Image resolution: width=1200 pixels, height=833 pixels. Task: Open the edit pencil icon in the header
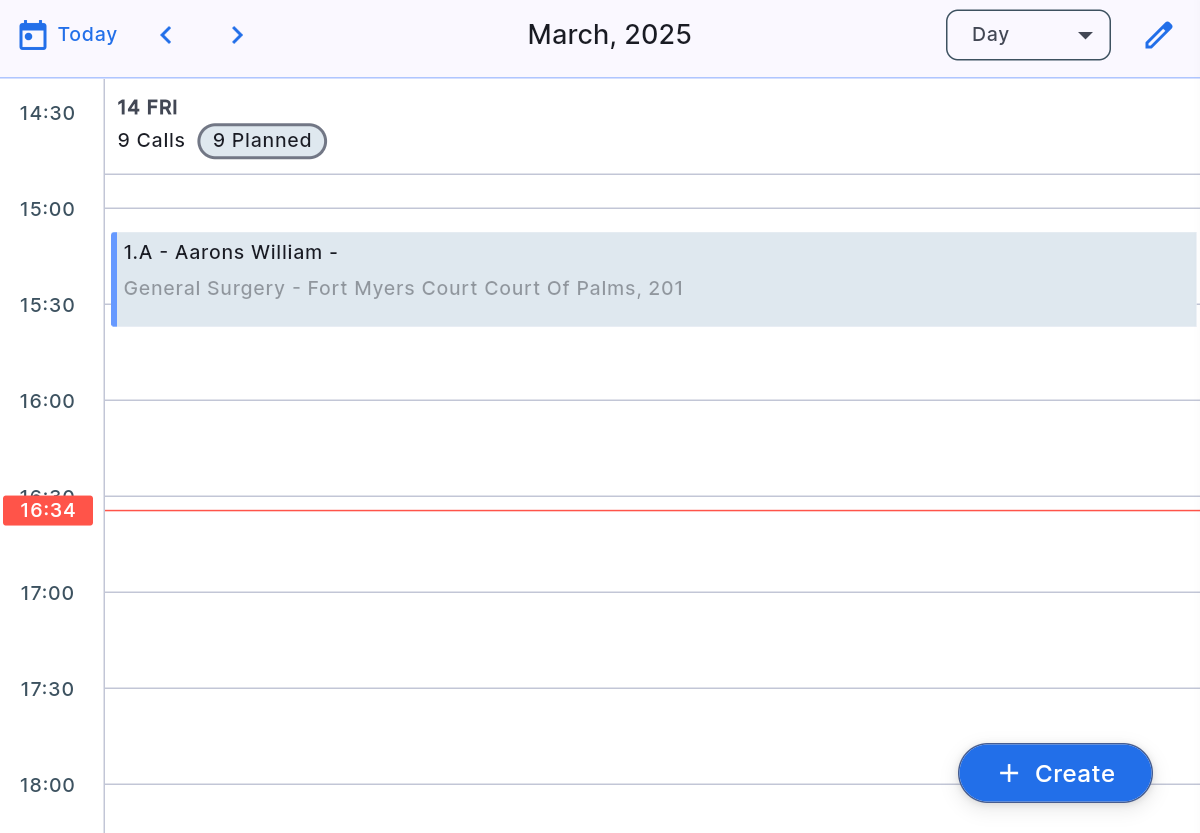[x=1158, y=34]
